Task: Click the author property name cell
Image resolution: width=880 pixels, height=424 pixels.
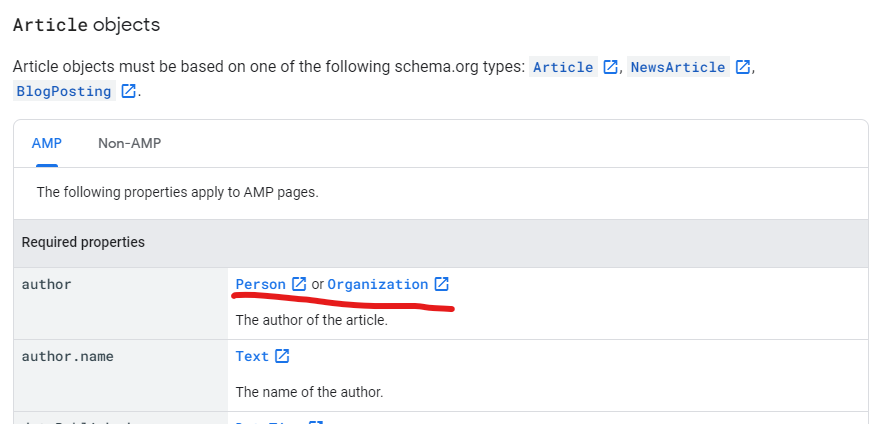Action: 47,284
